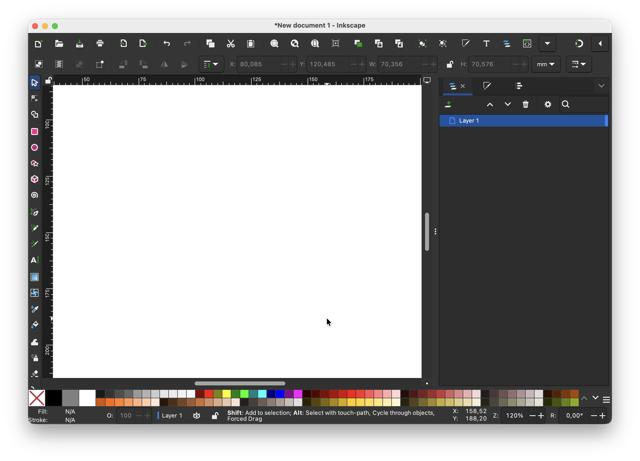Toggle the width and height ratio lock
This screenshot has height=461, width=640.
point(450,64)
